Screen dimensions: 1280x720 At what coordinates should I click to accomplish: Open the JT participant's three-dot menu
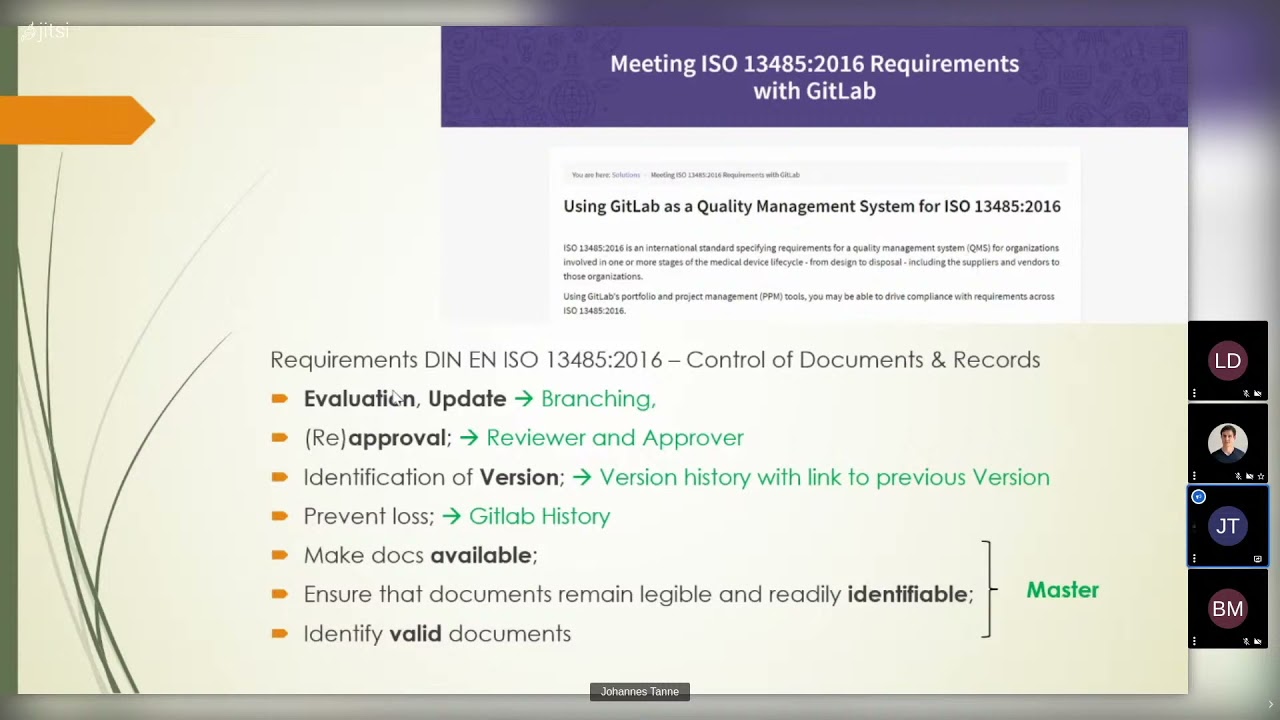[1194, 559]
